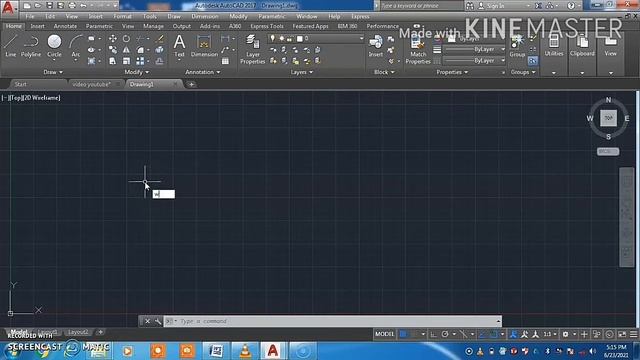
Task: Toggle annotation monitor plus icon
Action: [584, 334]
